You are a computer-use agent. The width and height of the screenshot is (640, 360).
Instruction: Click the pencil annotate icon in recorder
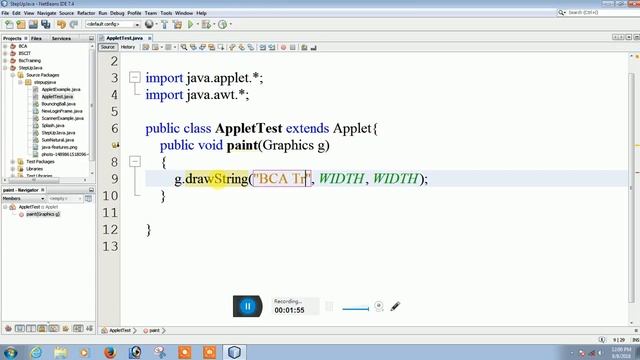395,306
